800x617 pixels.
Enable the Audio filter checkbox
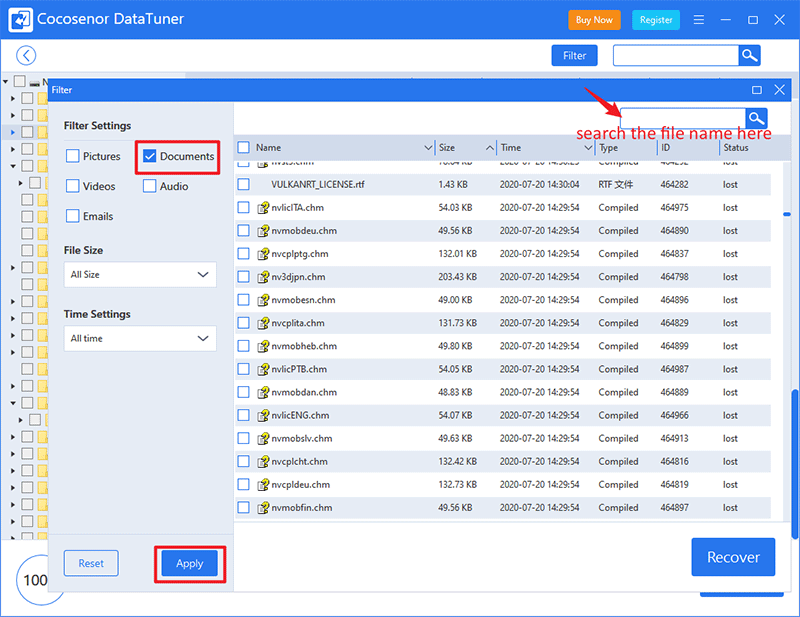tap(149, 186)
